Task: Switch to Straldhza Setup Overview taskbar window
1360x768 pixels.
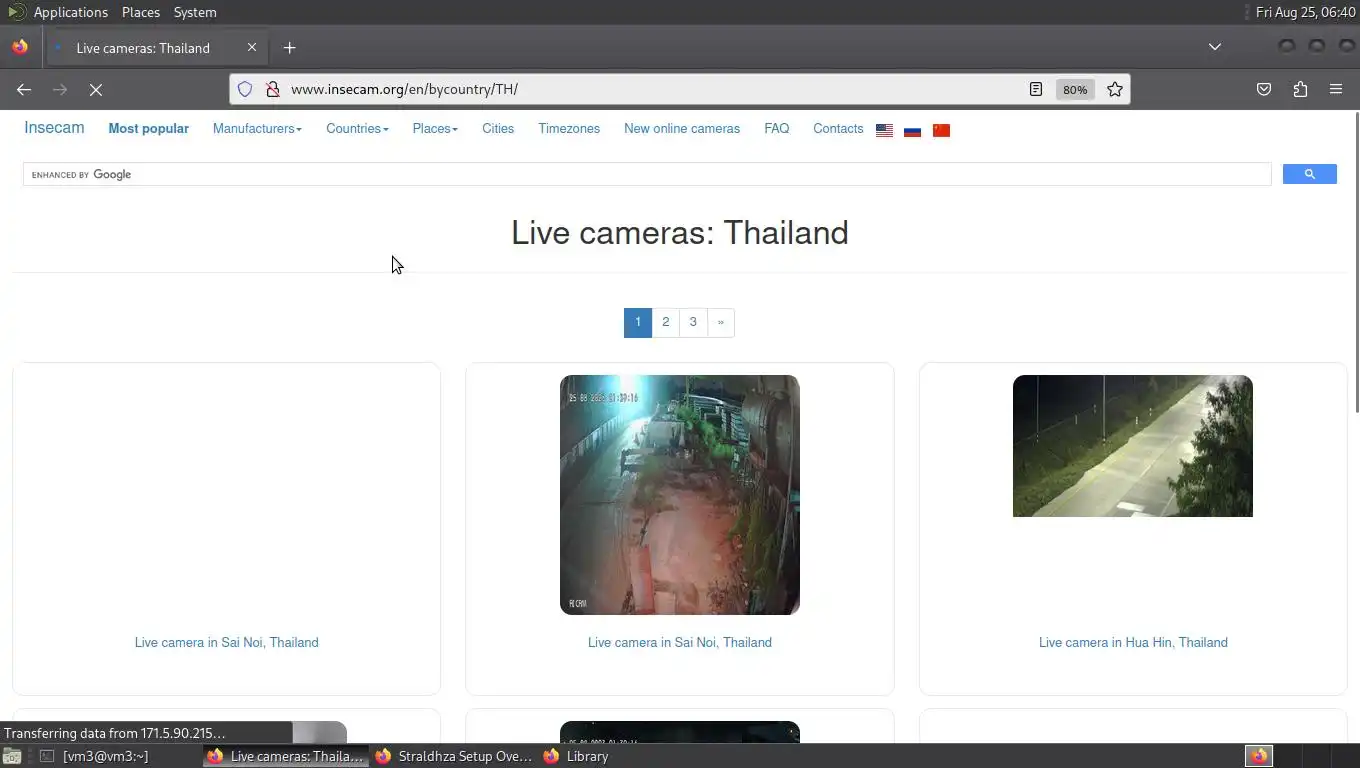Action: [x=455, y=756]
